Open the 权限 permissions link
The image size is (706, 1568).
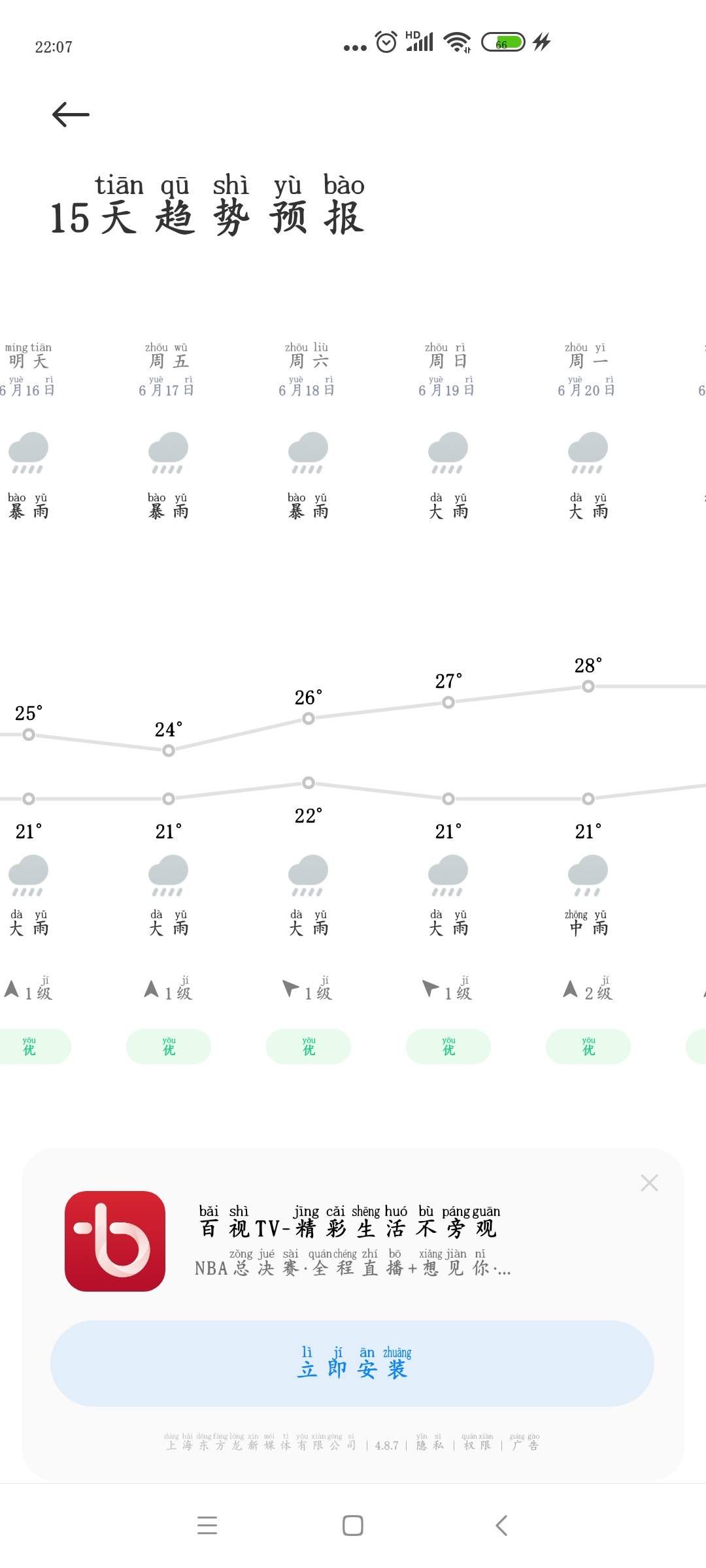[477, 1443]
